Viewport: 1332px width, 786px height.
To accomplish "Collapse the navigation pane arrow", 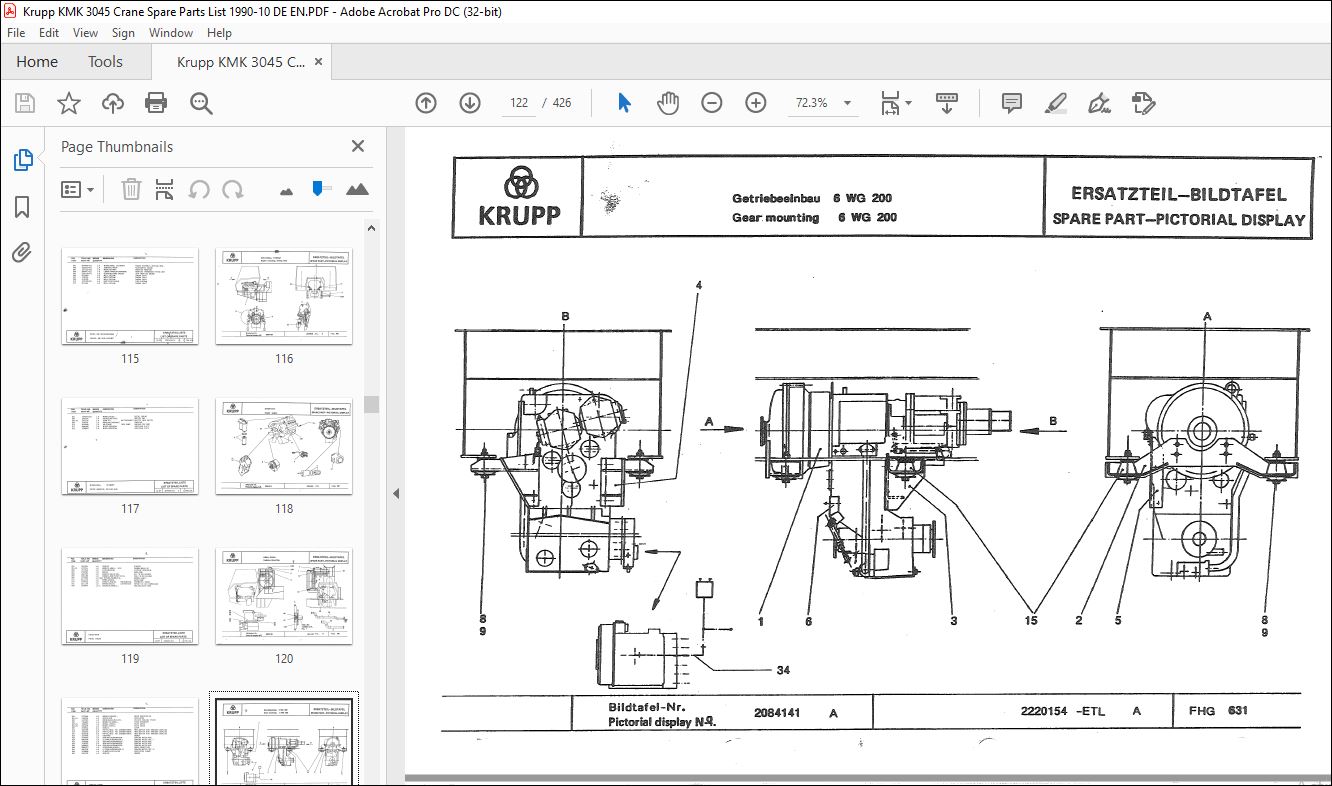I will [395, 494].
